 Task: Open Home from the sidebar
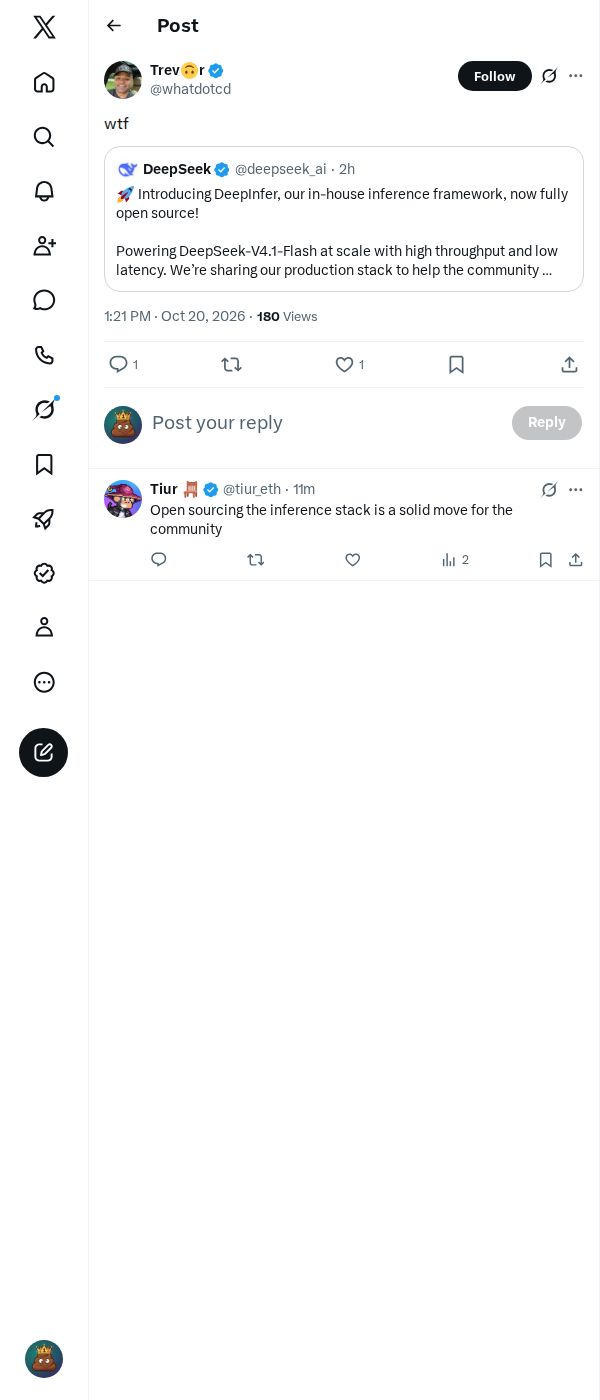pos(44,82)
